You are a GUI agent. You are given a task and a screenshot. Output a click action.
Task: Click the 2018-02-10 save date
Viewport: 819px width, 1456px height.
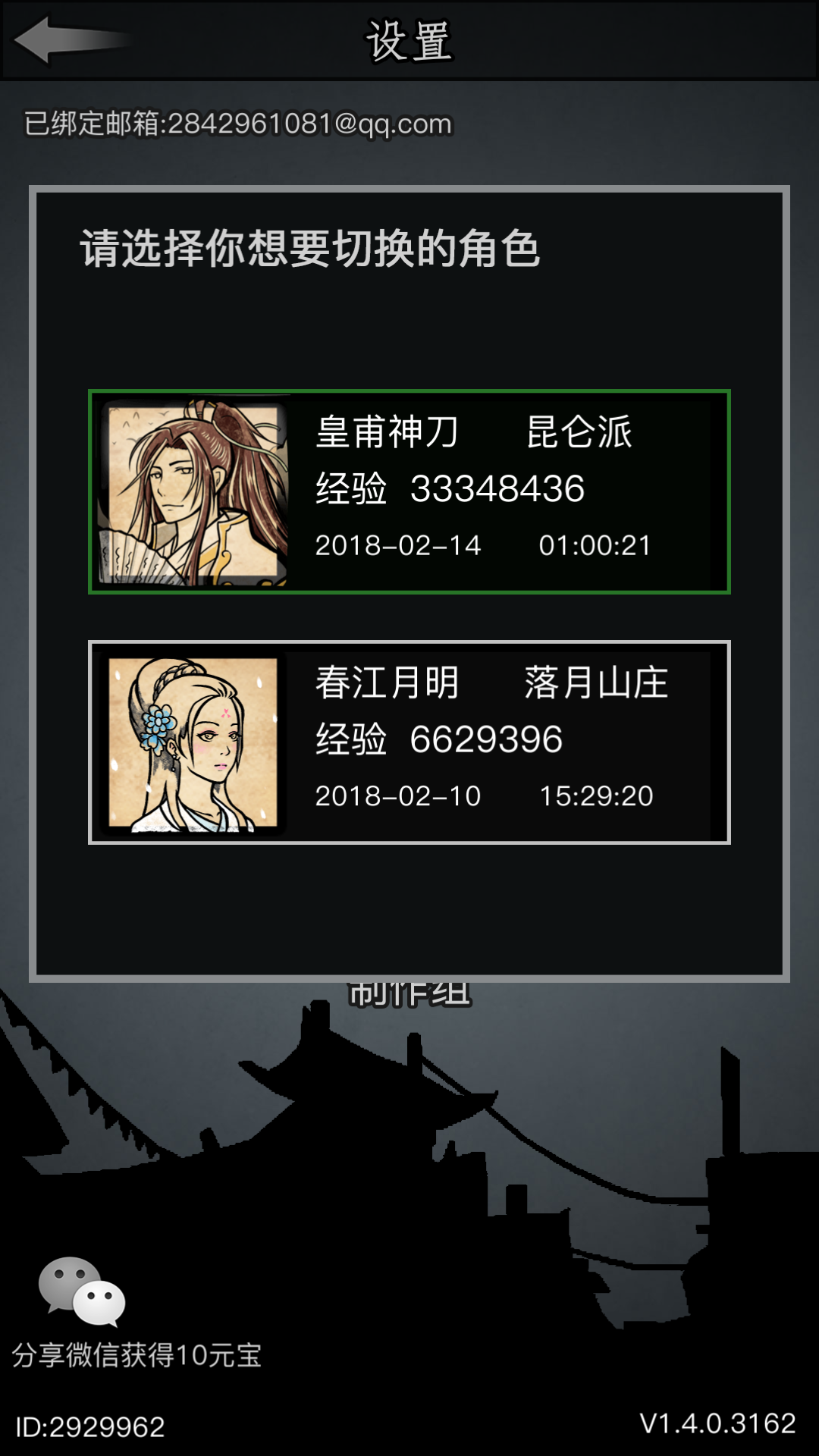pyautogui.click(x=398, y=795)
